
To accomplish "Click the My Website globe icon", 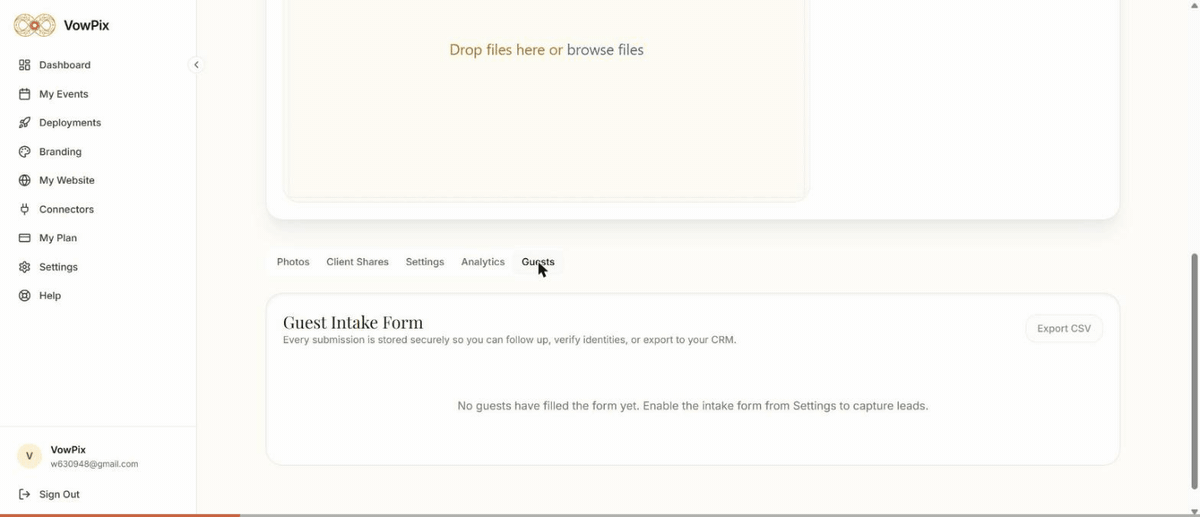I will click(x=25, y=181).
